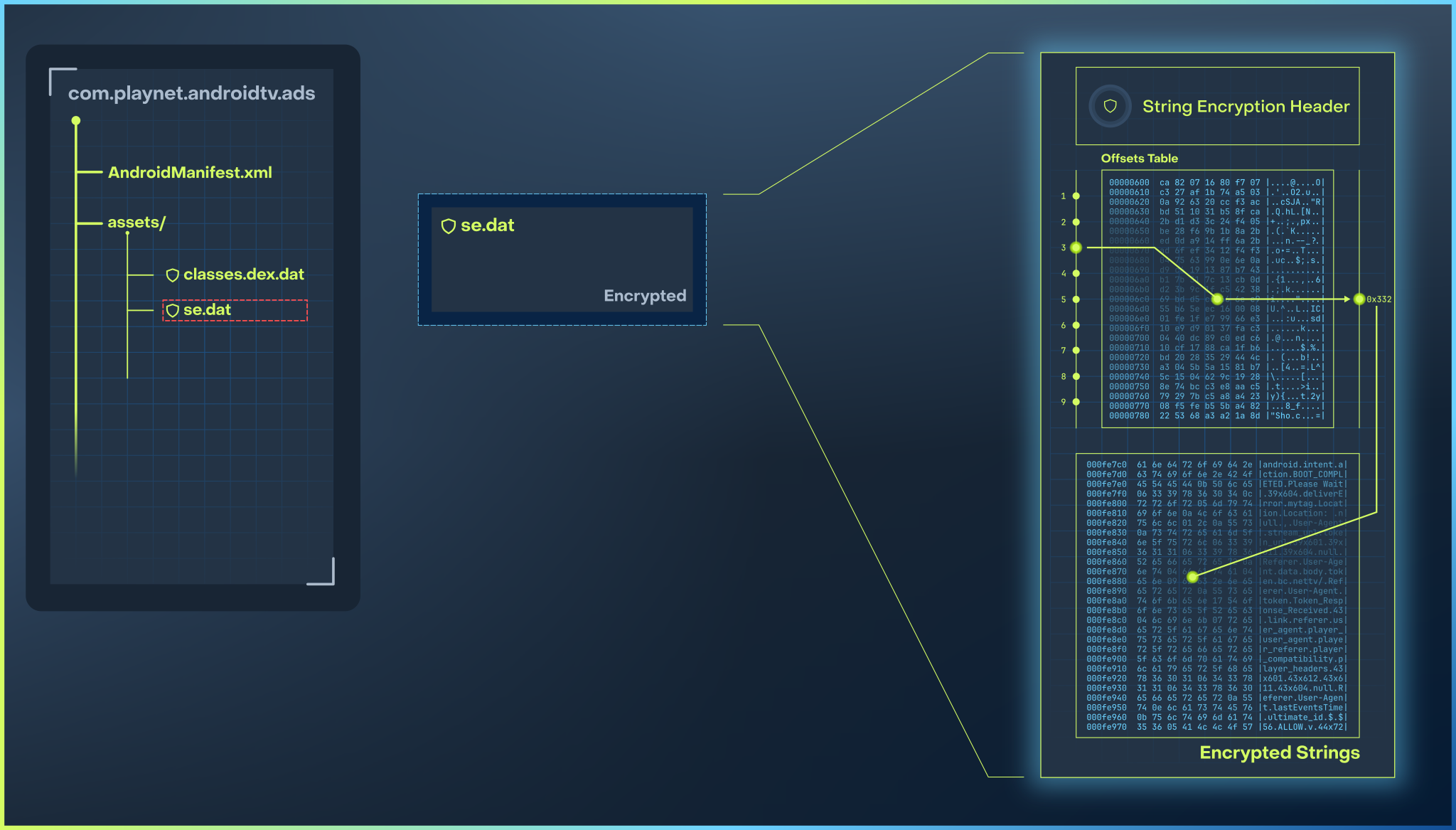Click the String Encryption Header title
This screenshot has height=830, width=1456.
(1246, 106)
